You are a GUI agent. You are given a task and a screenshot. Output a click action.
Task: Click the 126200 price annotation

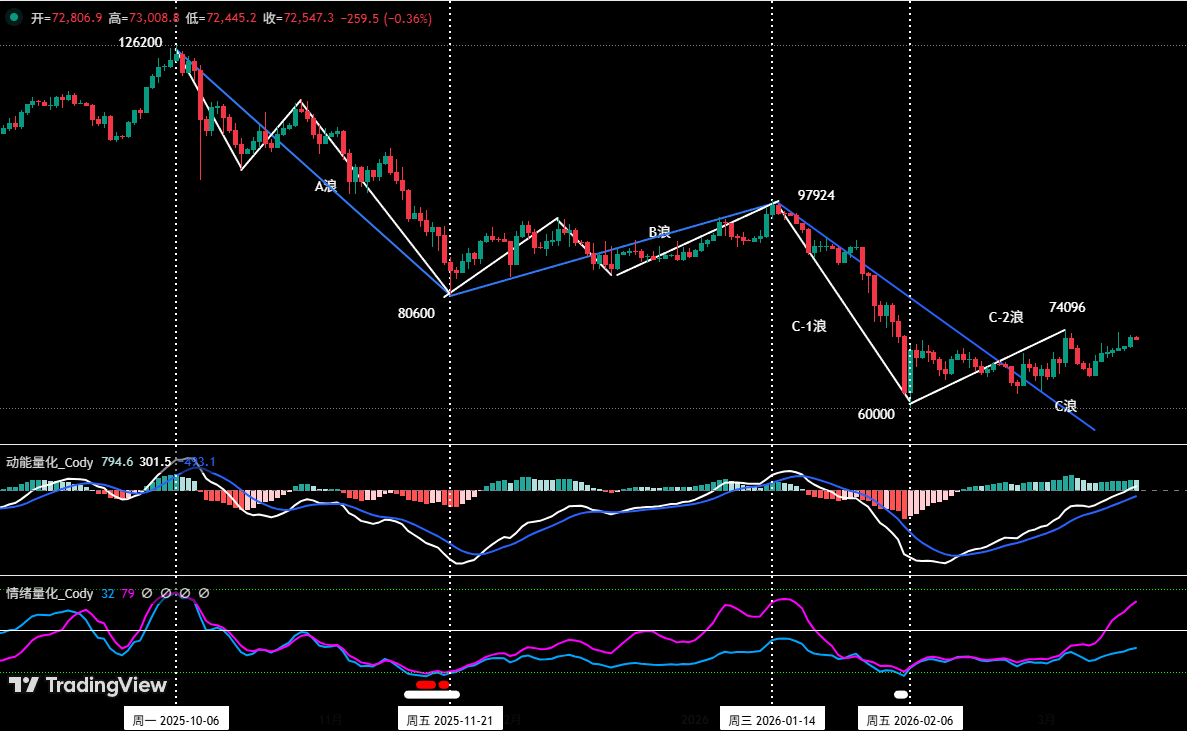[141, 44]
